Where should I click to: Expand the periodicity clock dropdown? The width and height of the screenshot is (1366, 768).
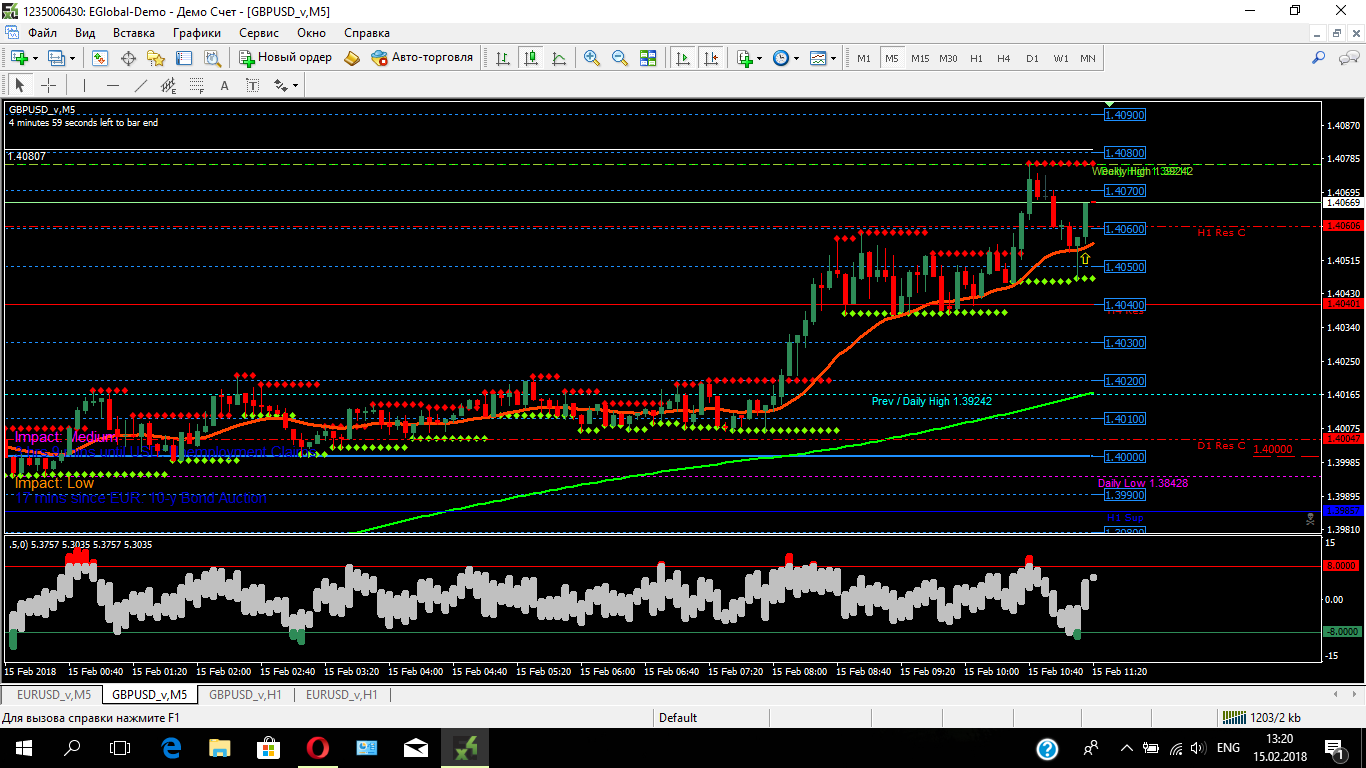(796, 58)
